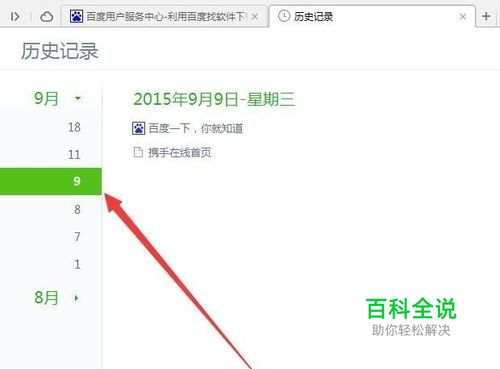Click the Baidu paw favicon on first tab

pyautogui.click(x=76, y=16)
